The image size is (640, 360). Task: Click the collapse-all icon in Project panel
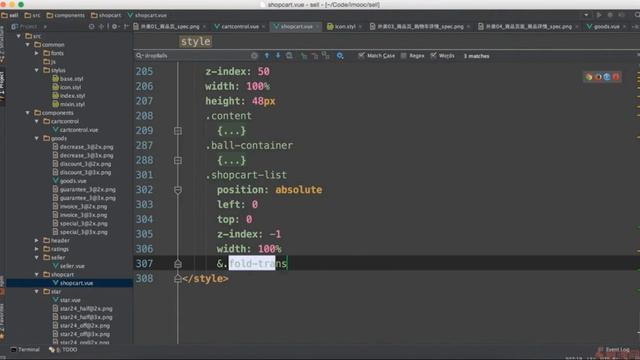point(102,27)
